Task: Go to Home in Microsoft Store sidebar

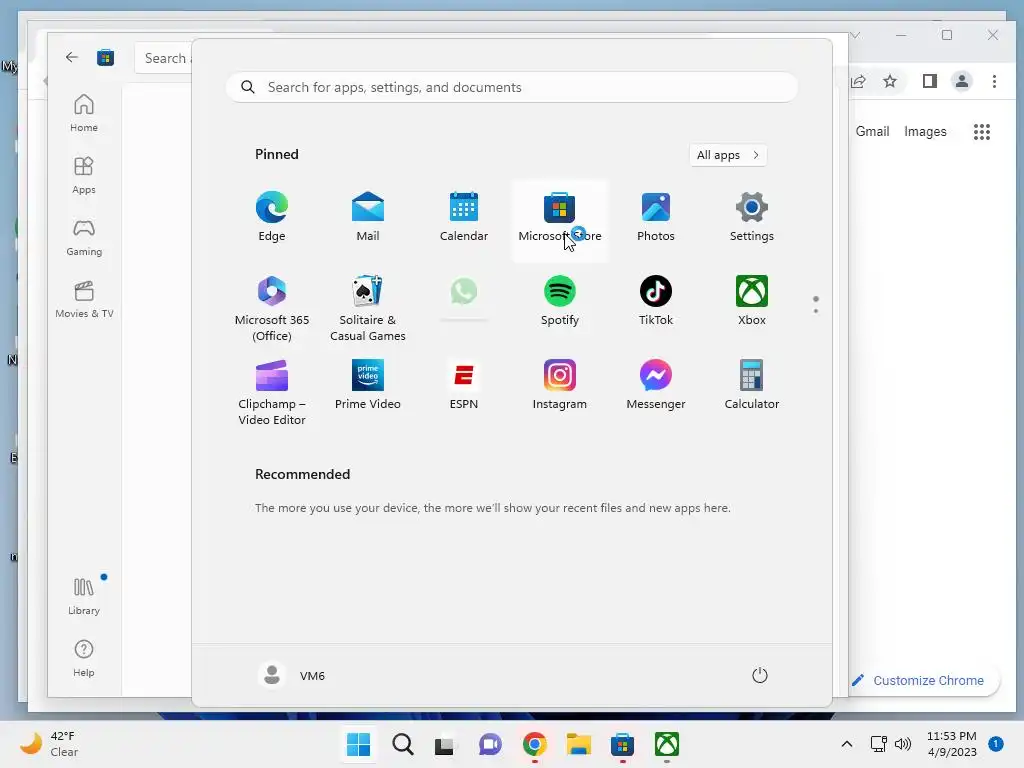Action: [x=84, y=114]
